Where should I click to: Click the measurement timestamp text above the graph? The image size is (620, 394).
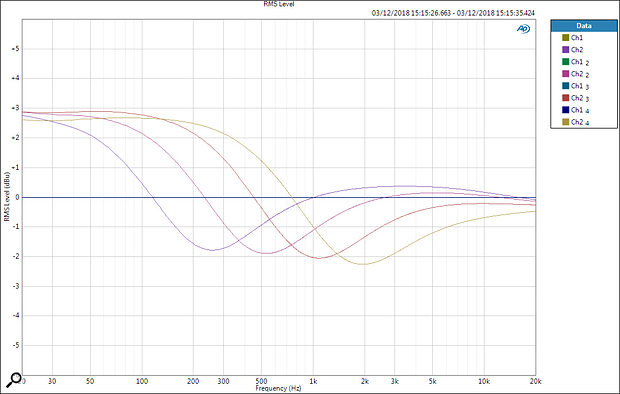pos(453,13)
